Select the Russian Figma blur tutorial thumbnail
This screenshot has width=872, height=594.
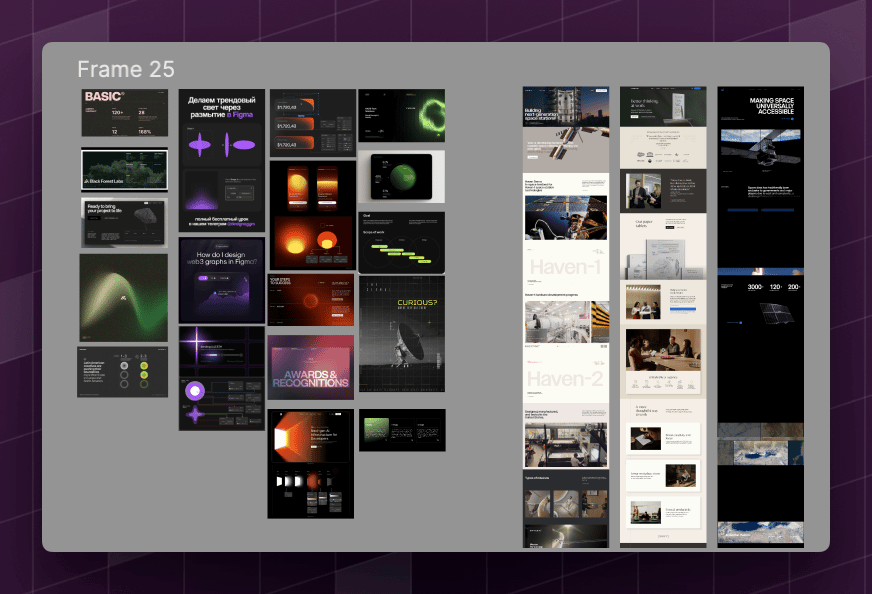coord(222,160)
